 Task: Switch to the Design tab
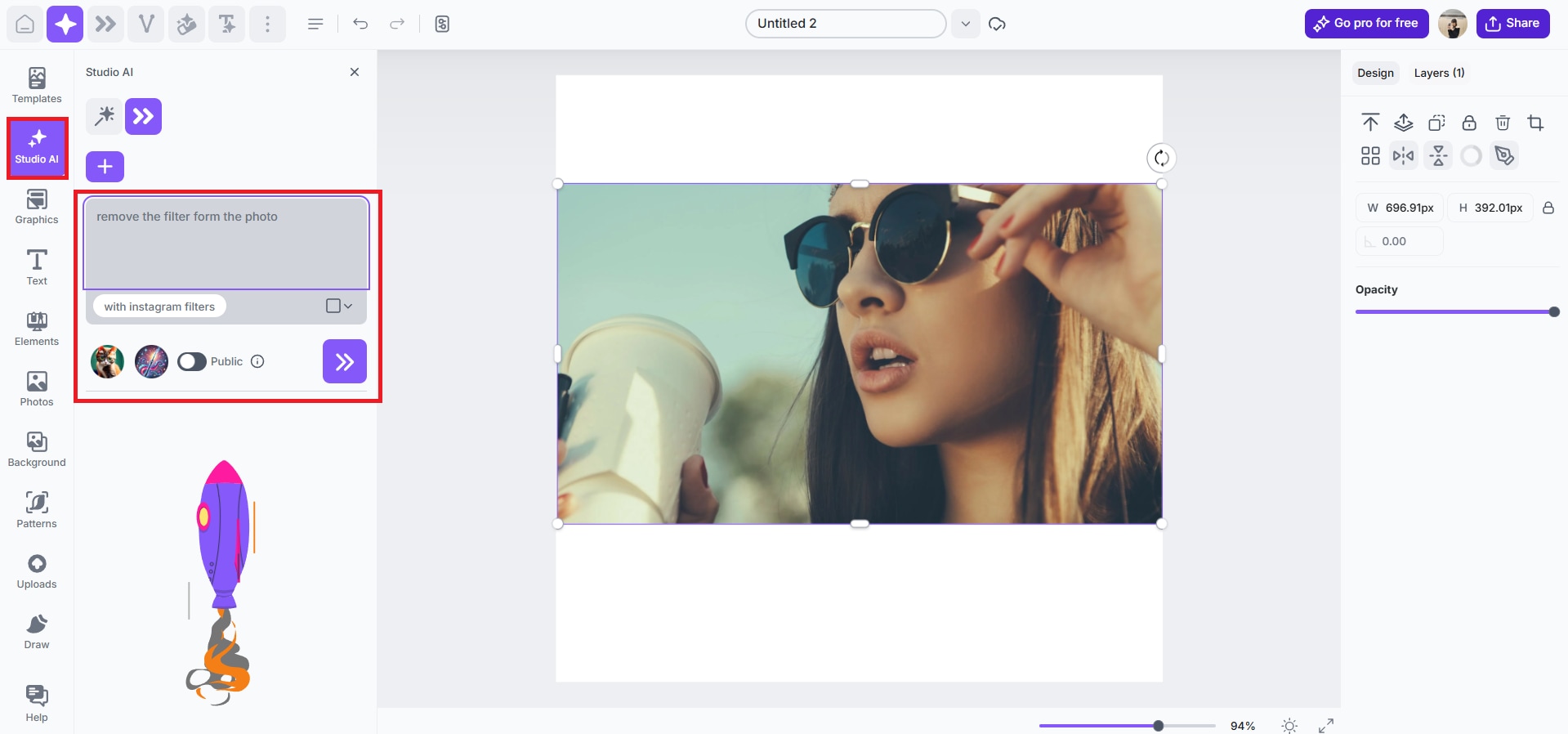point(1375,73)
